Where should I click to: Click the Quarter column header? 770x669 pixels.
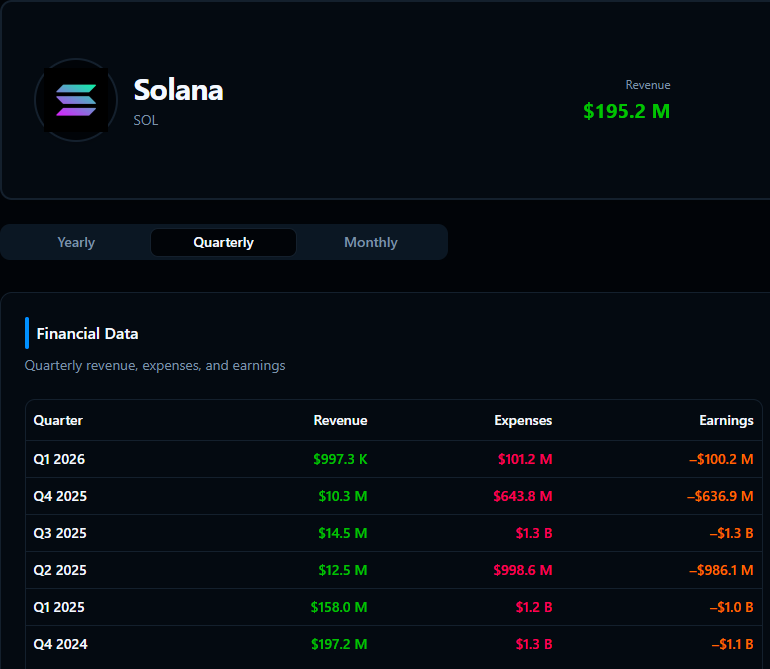pos(58,420)
